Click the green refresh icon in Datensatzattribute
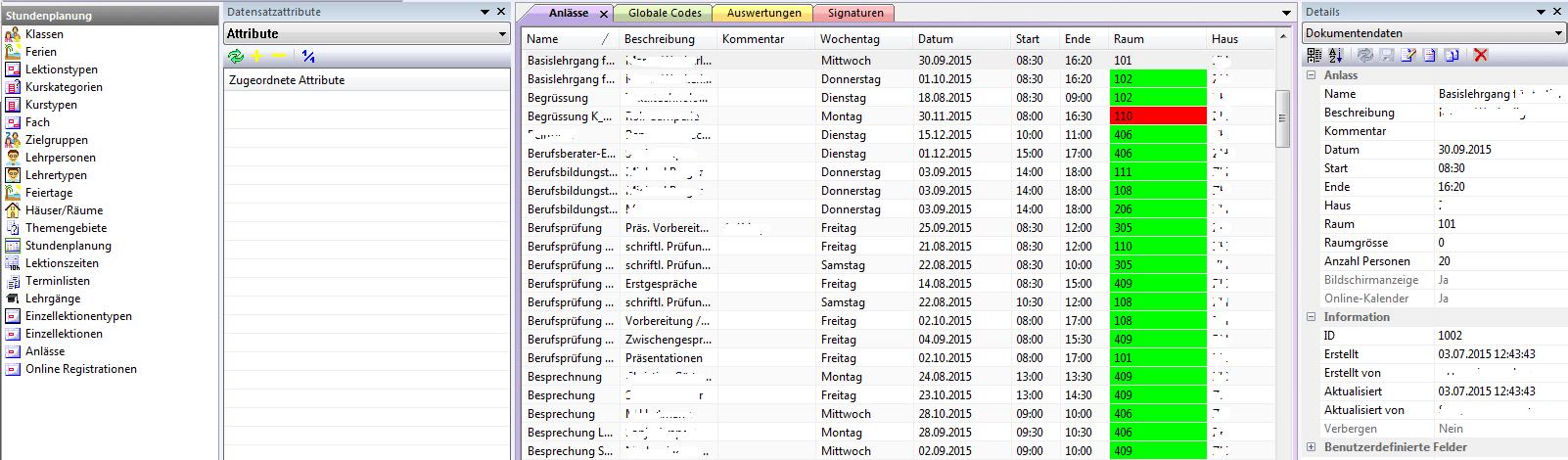Image resolution: width=1568 pixels, height=460 pixels. 236,57
